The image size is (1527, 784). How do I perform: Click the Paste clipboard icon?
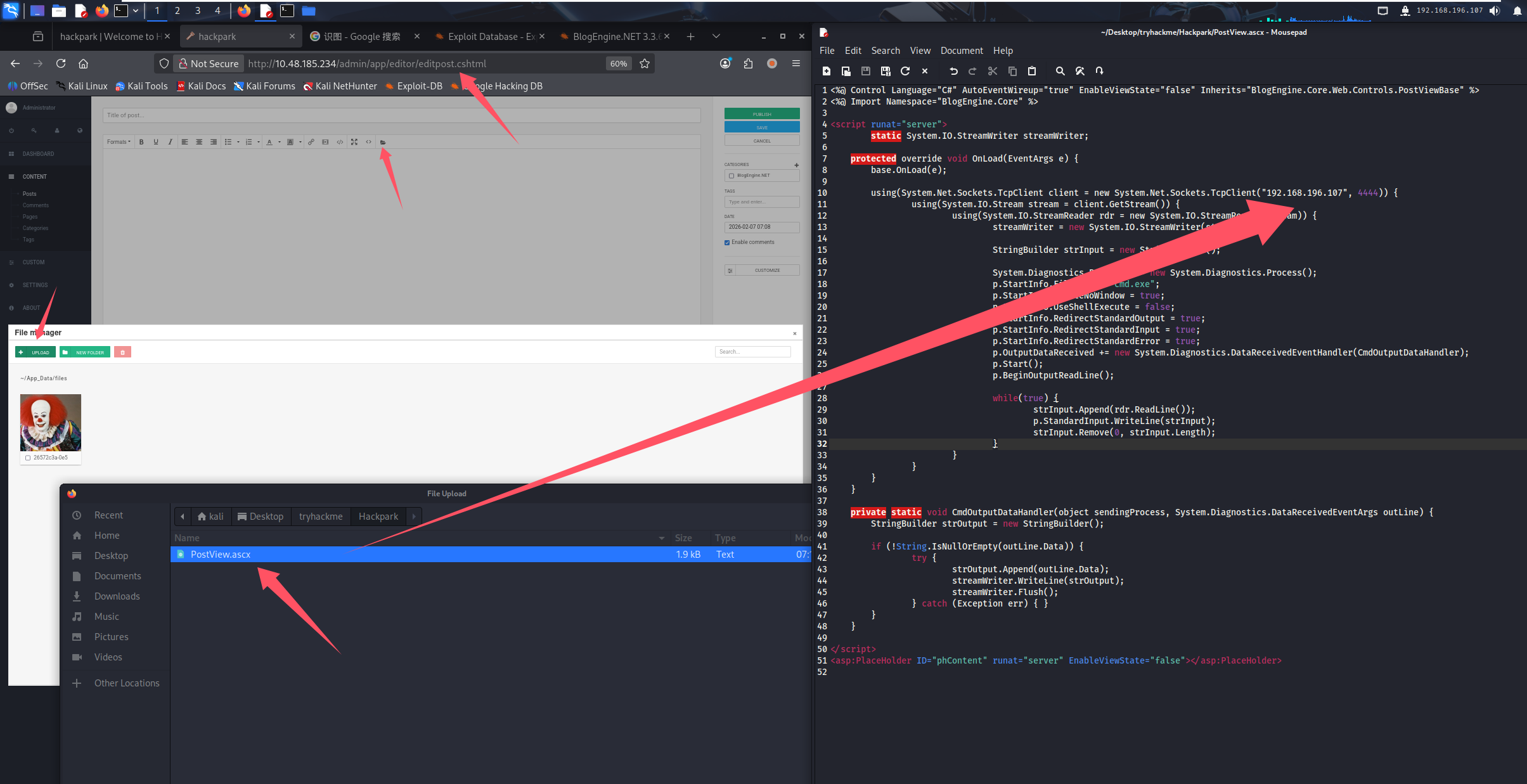tap(1032, 71)
